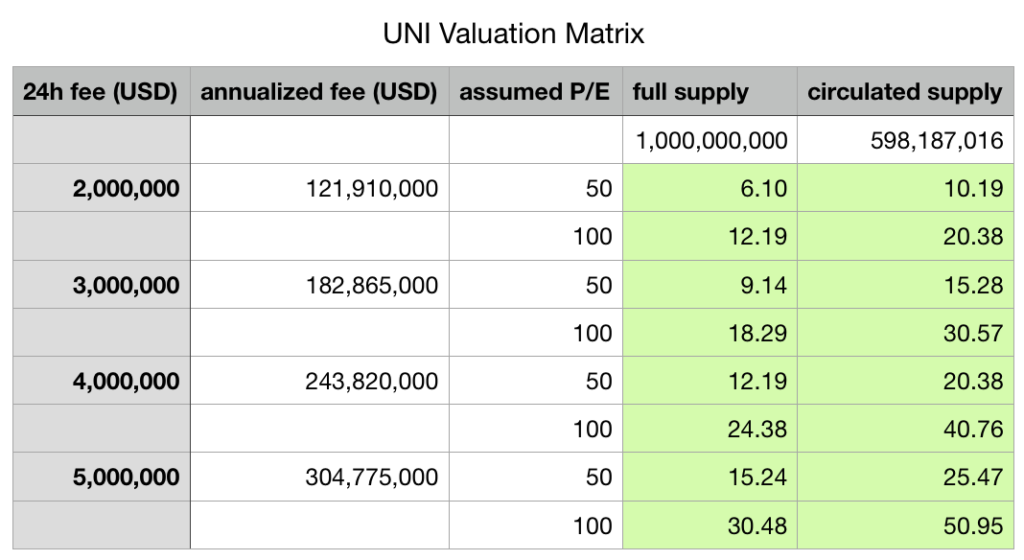
Task: Select the 3,000,000 fee row cell
Action: [102, 285]
